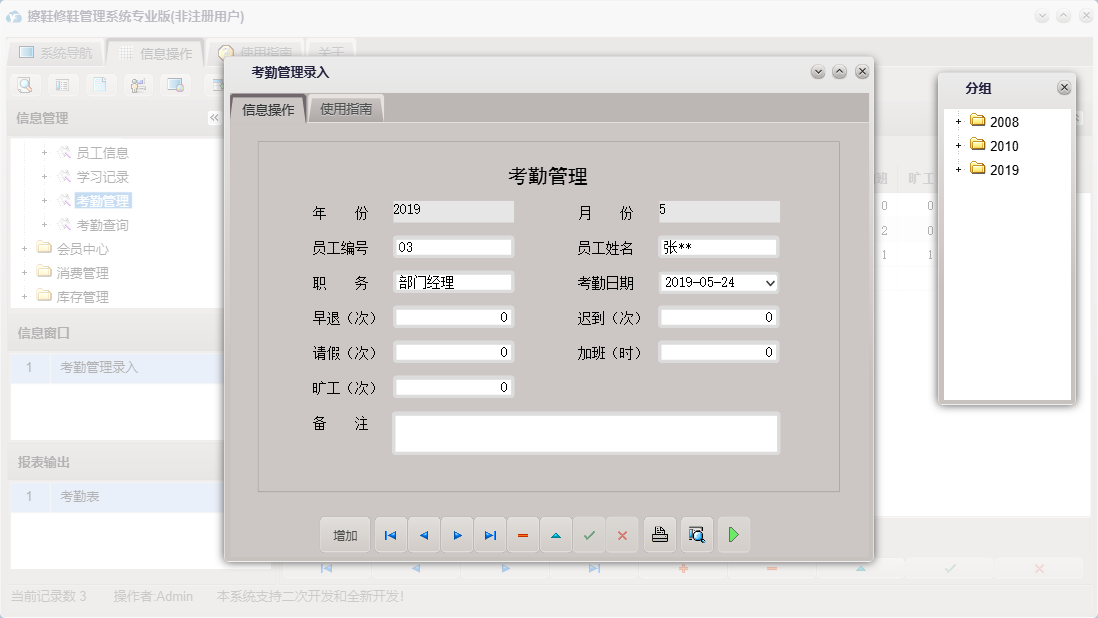This screenshot has width=1098, height=618.
Task: Click the 增加 button to add a record
Action: pyautogui.click(x=344, y=535)
